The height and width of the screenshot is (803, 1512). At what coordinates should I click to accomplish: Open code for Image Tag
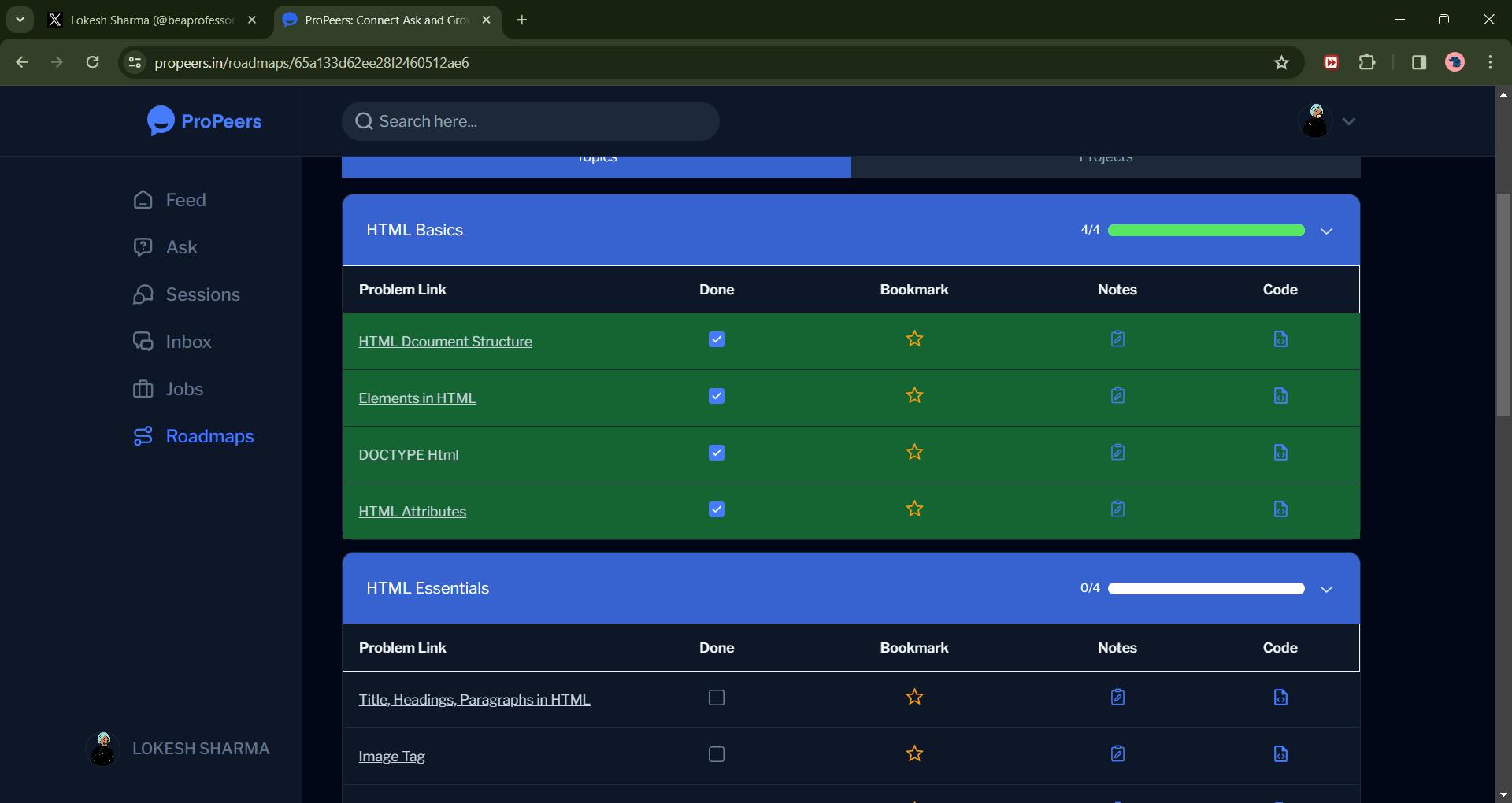pyautogui.click(x=1280, y=754)
